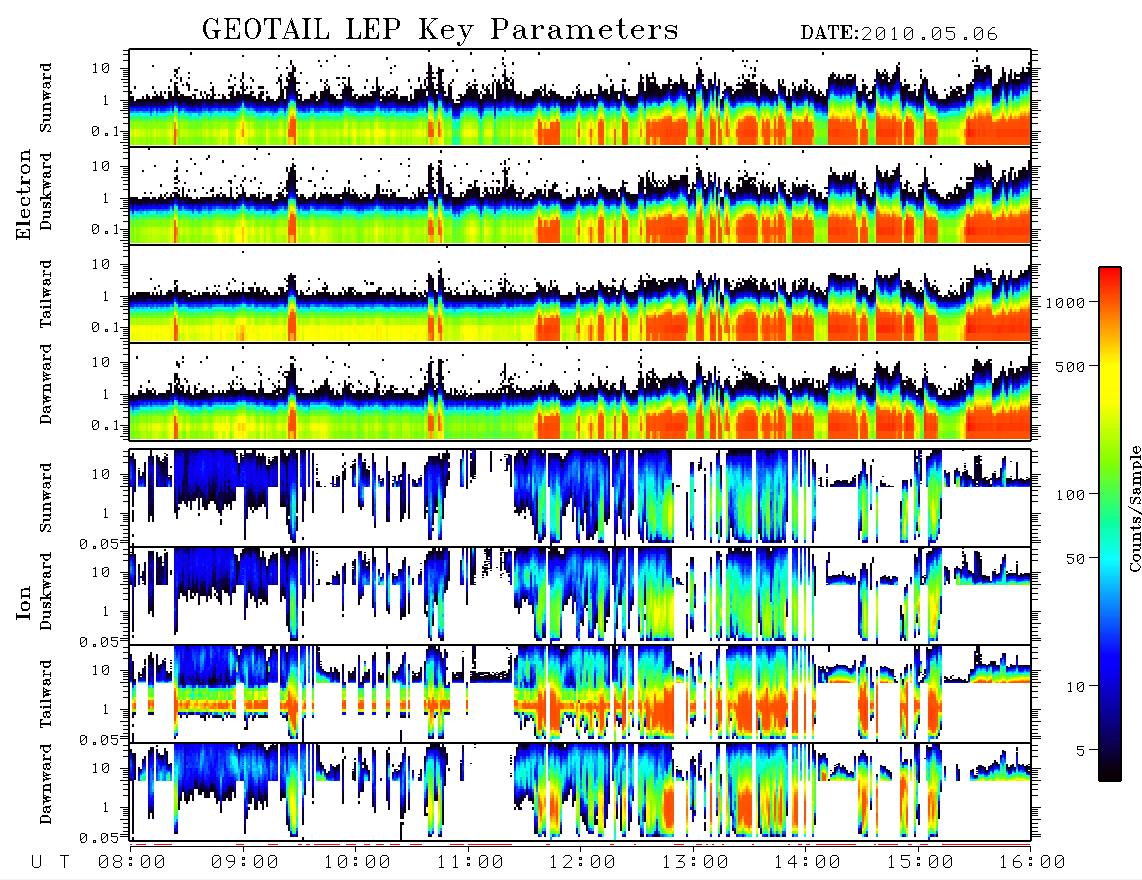Click the '16:00' time axis label
1142x880 pixels.
1032,862
